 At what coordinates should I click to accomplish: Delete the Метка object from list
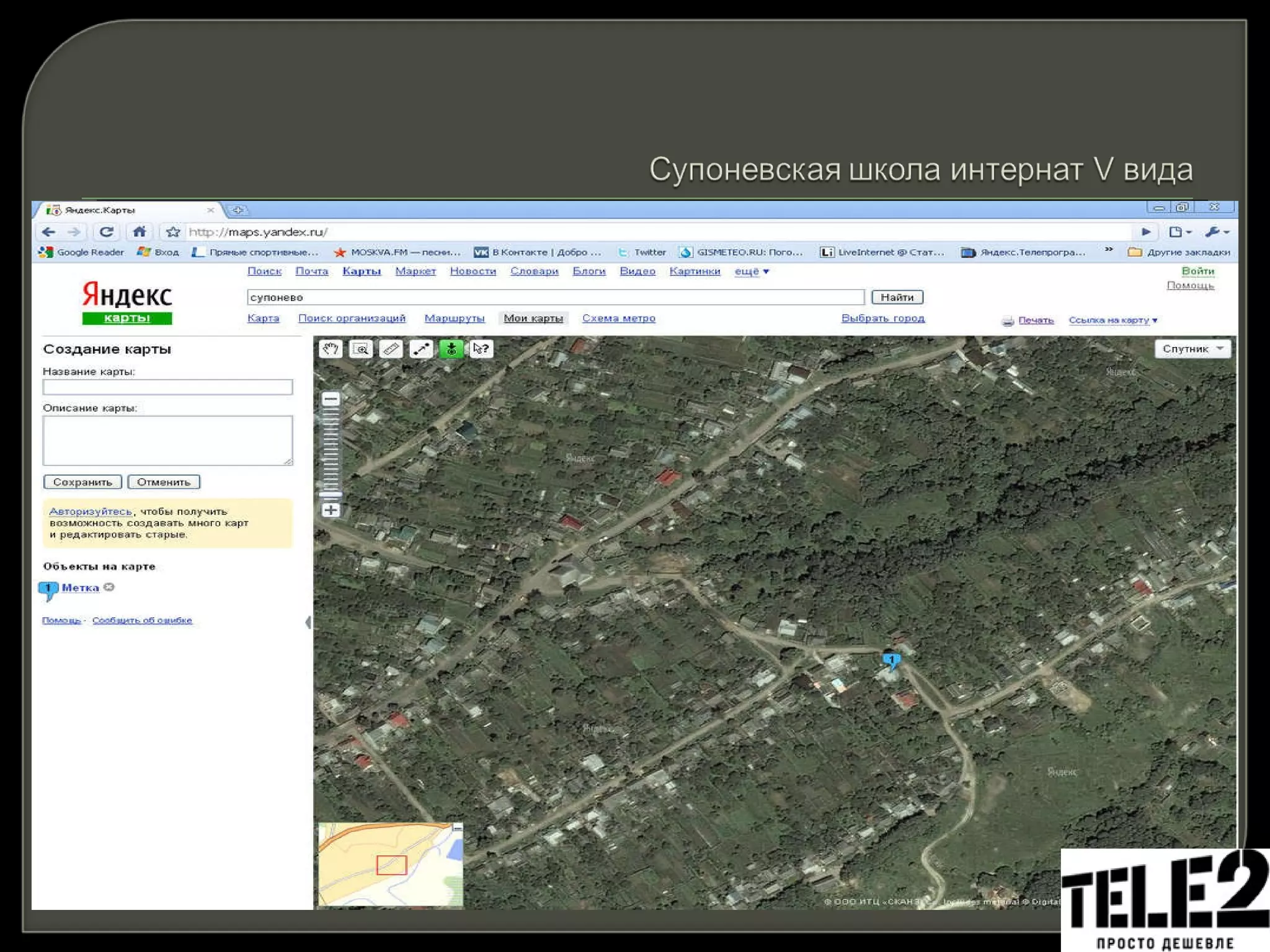(x=109, y=587)
